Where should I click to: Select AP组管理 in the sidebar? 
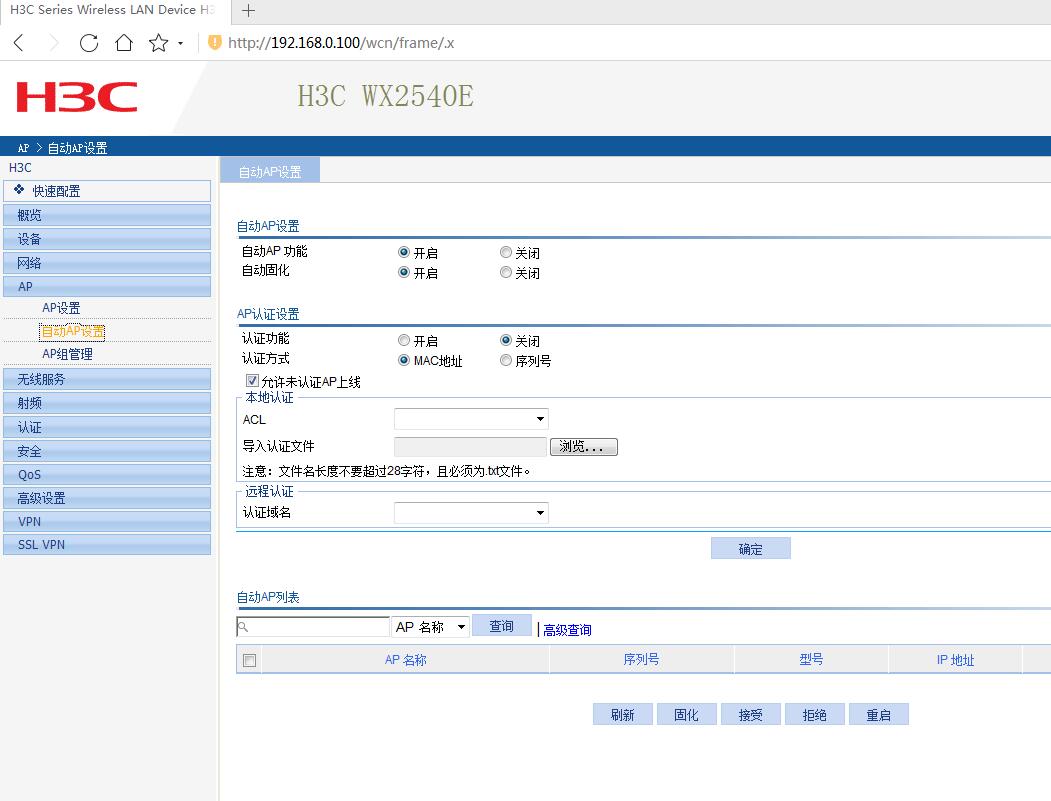point(67,354)
